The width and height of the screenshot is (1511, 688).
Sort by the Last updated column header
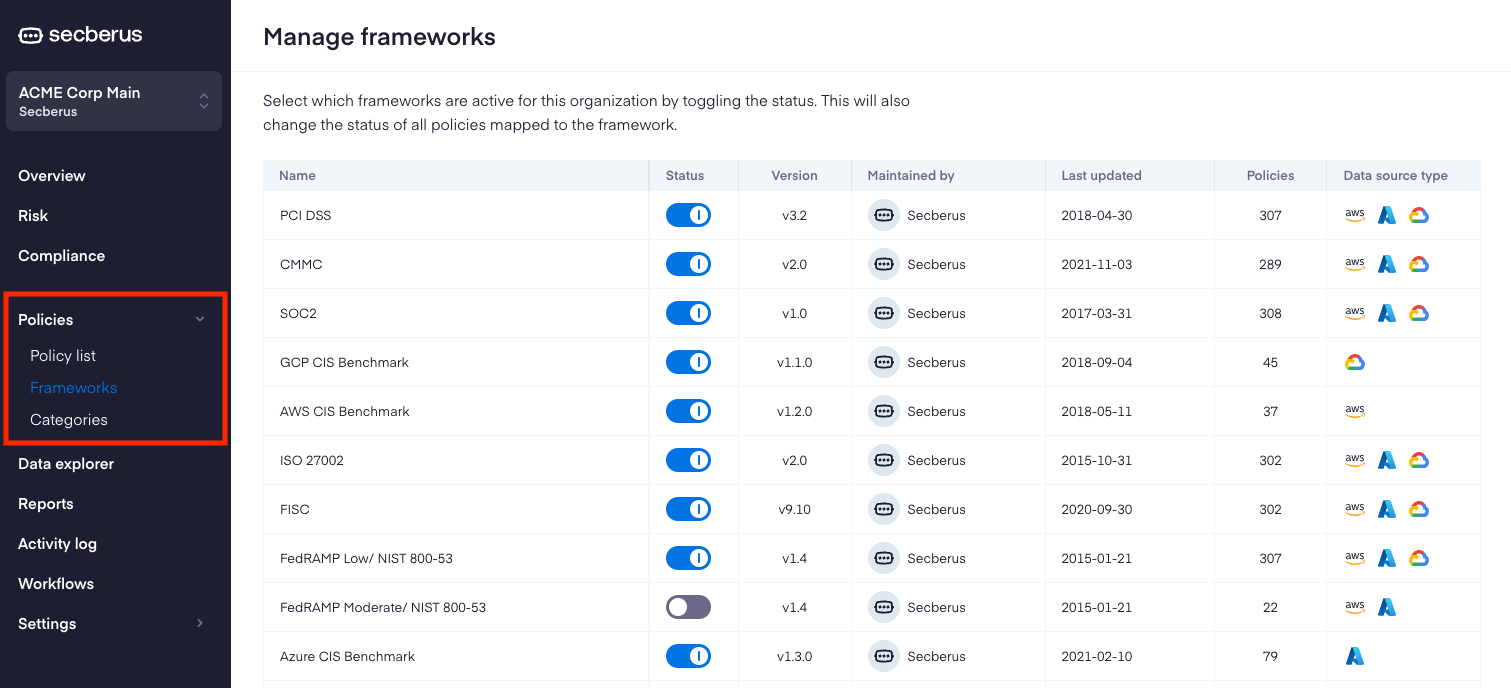pos(1101,175)
